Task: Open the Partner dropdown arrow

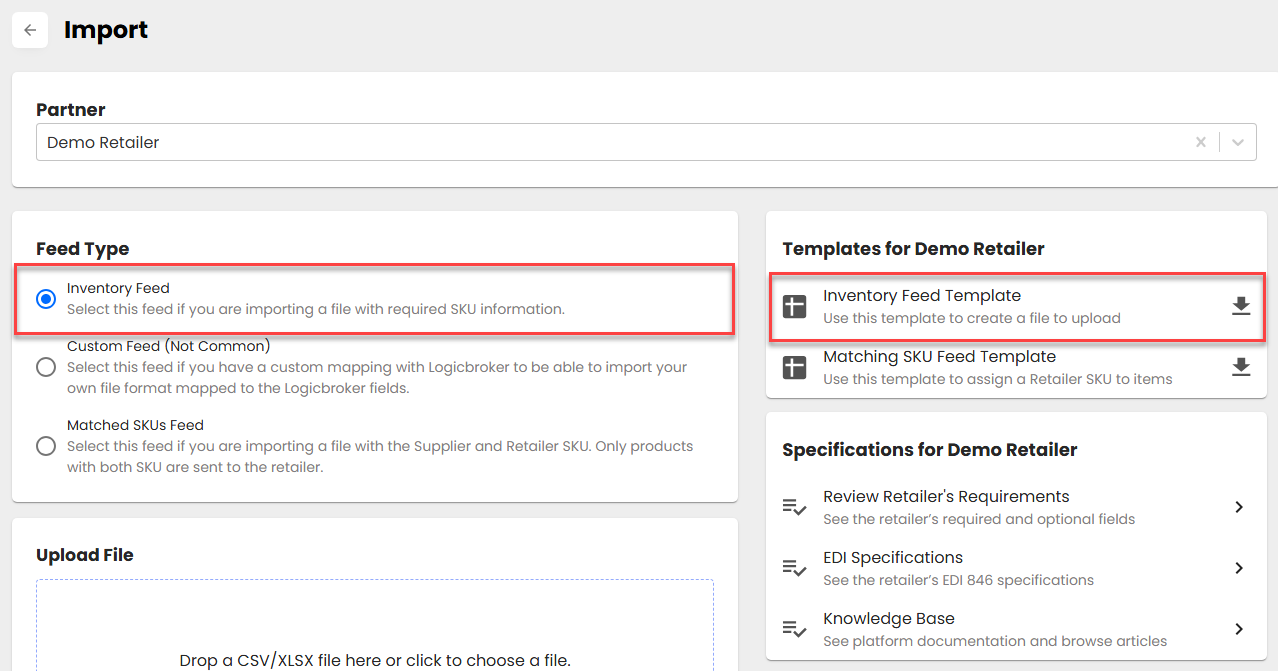Action: (1238, 142)
